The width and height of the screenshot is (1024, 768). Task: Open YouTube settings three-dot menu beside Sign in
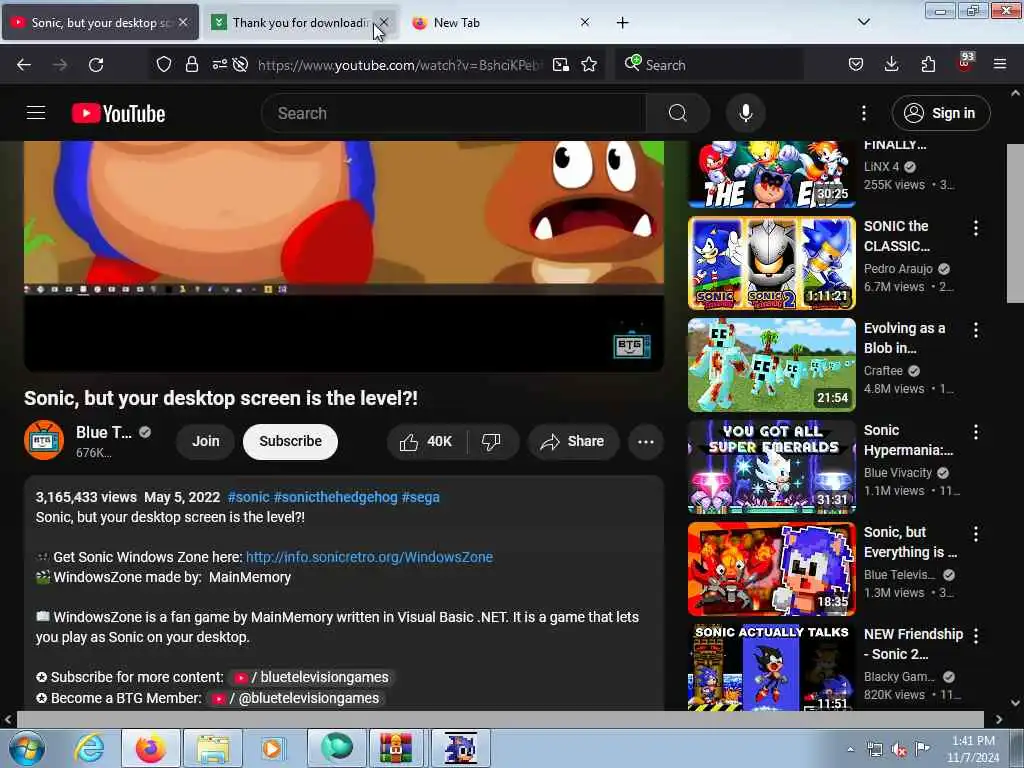pos(863,113)
